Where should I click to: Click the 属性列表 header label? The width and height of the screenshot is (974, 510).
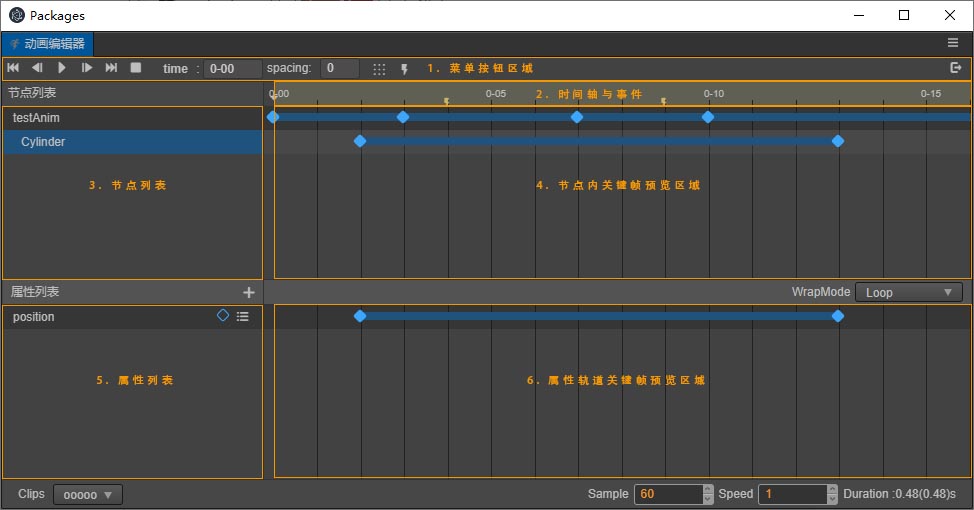[x=35, y=292]
